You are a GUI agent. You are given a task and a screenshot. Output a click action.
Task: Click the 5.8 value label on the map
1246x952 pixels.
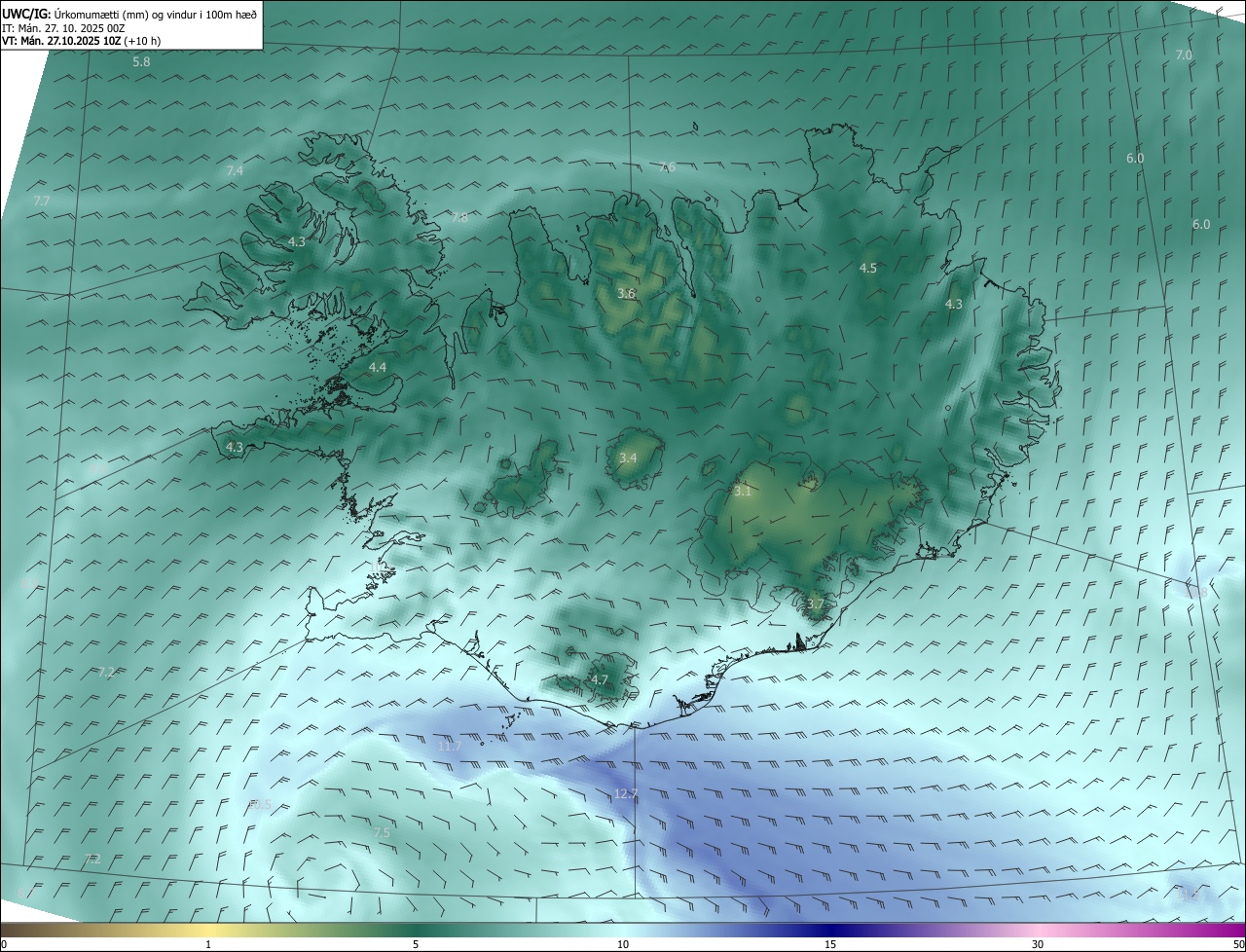tap(142, 62)
